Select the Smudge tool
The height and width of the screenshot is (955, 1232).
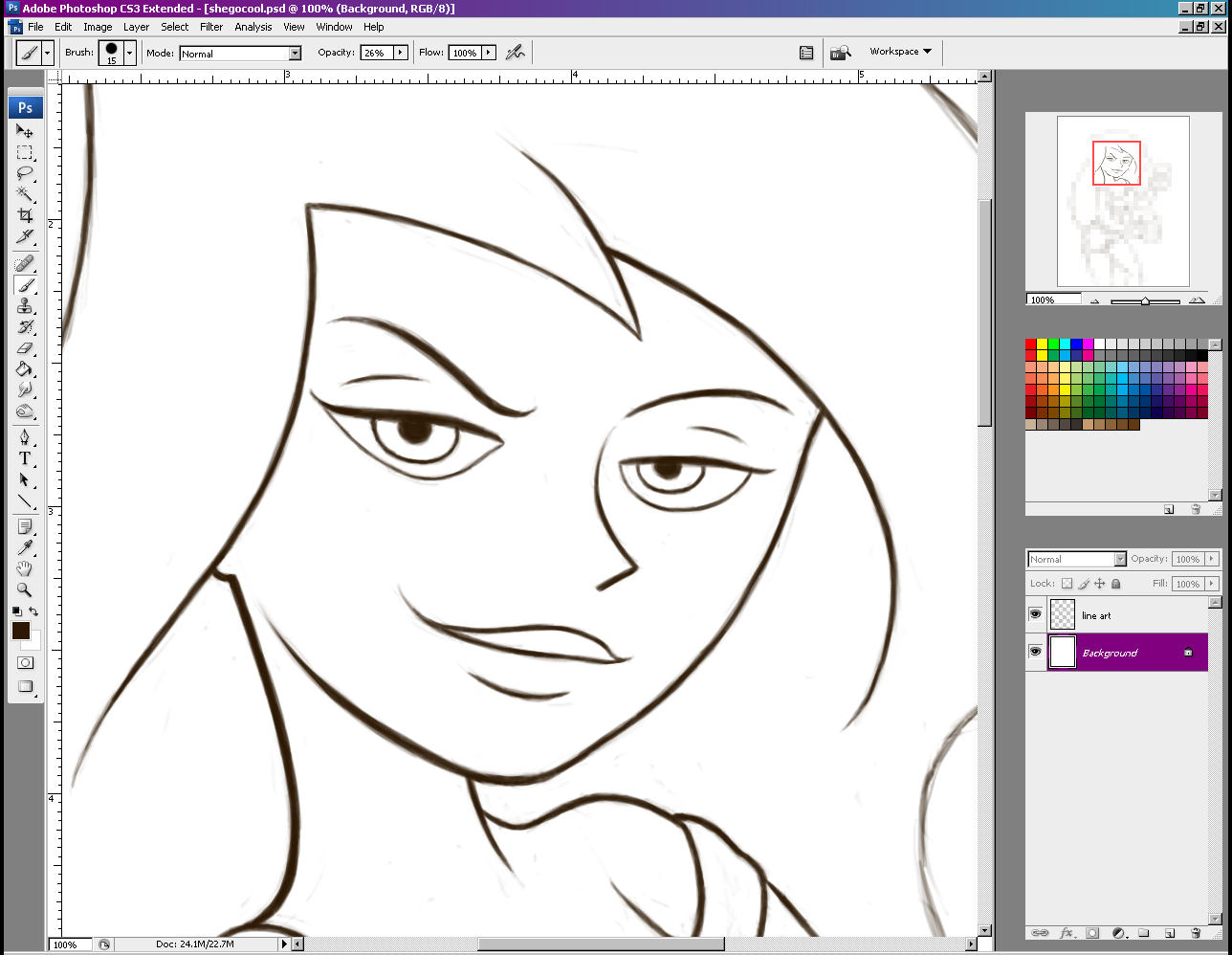[x=25, y=390]
